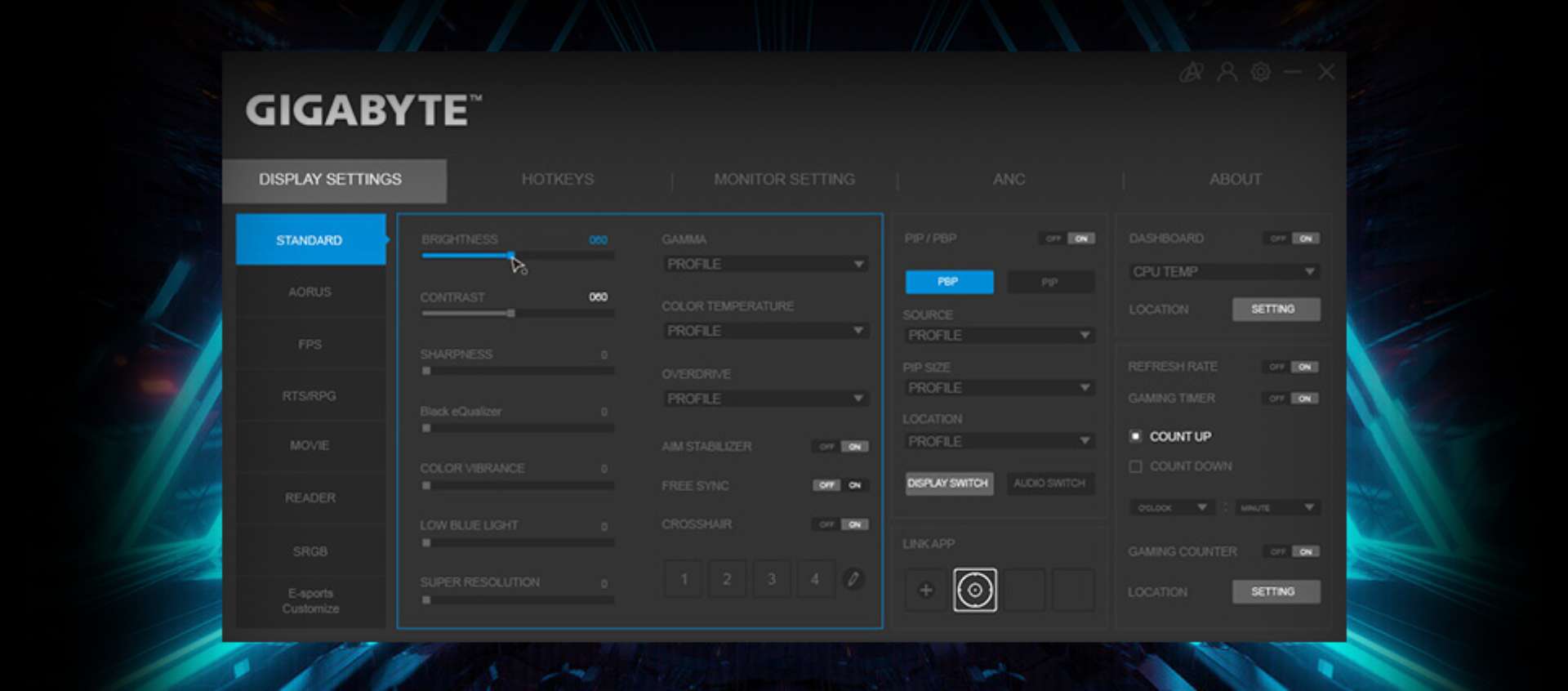Close the GIGABYTE window

pyautogui.click(x=1326, y=72)
